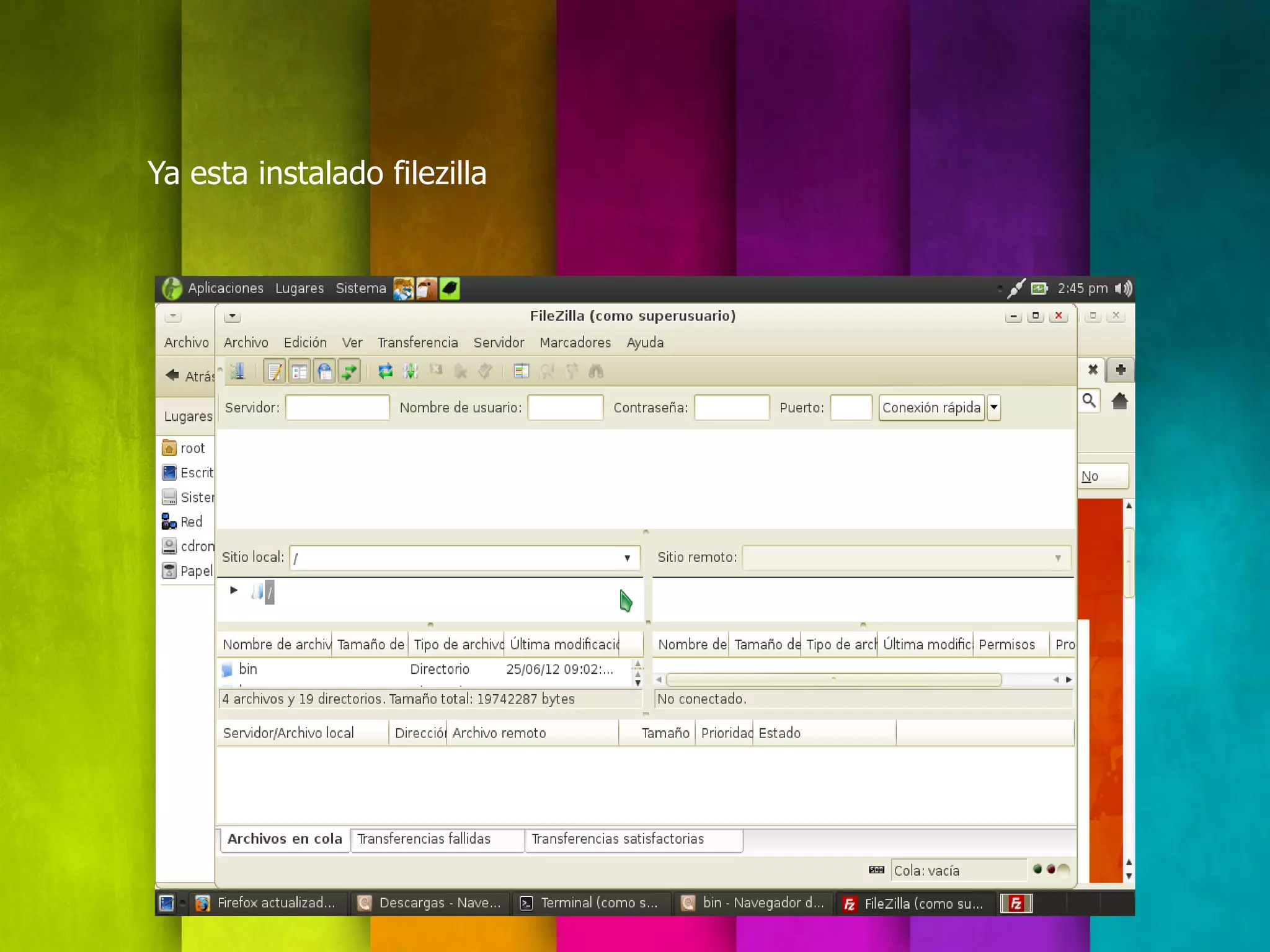Click the Nombre de usuario field
This screenshot has height=952, width=1270.
click(x=565, y=408)
